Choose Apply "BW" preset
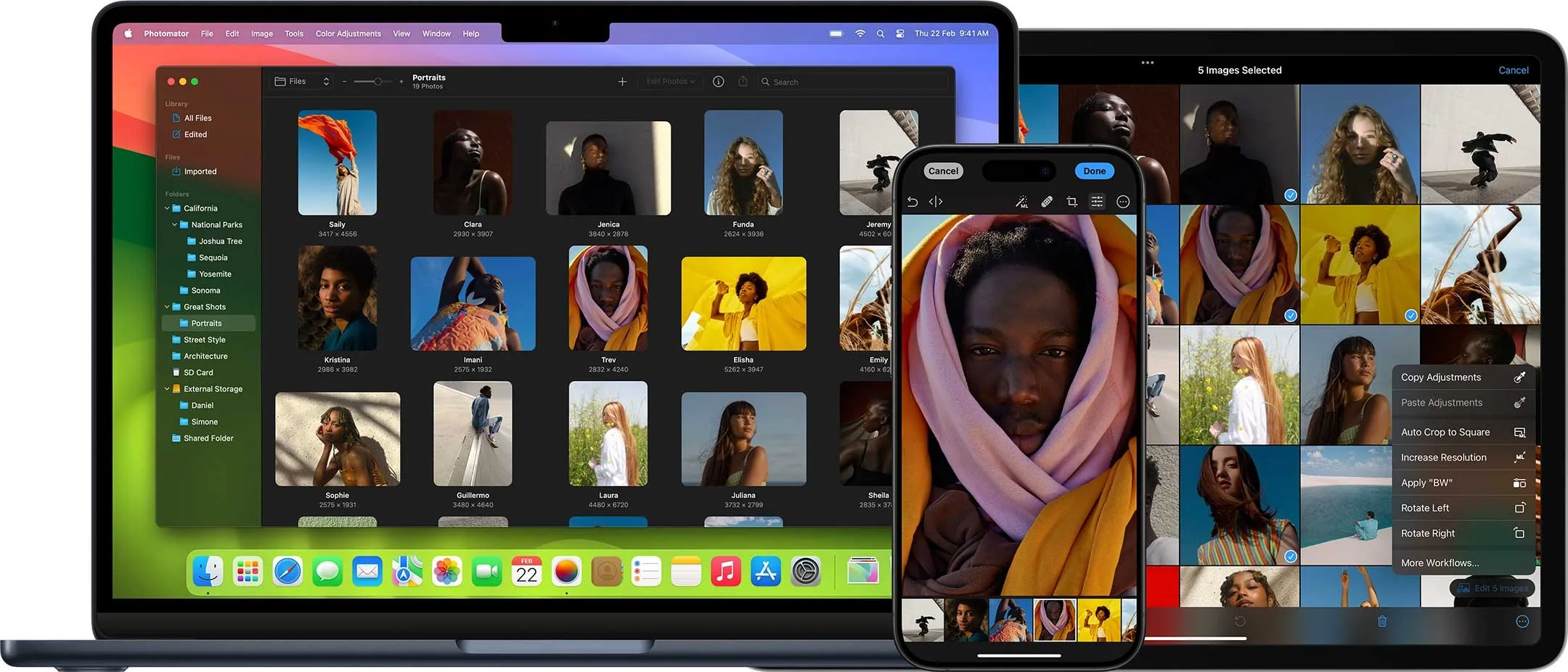Viewport: 1568px width, 672px height. (x=1463, y=483)
